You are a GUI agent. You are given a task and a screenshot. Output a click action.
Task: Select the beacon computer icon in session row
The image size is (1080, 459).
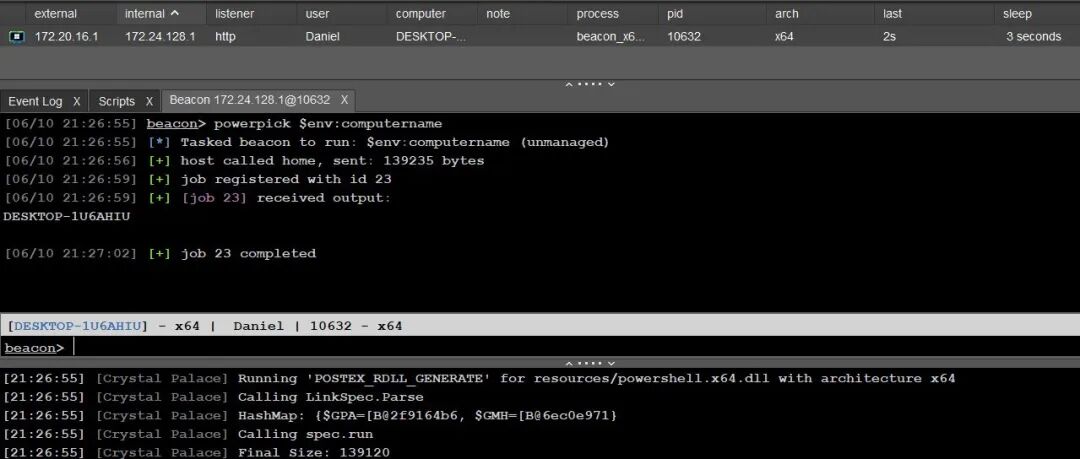coord(16,37)
